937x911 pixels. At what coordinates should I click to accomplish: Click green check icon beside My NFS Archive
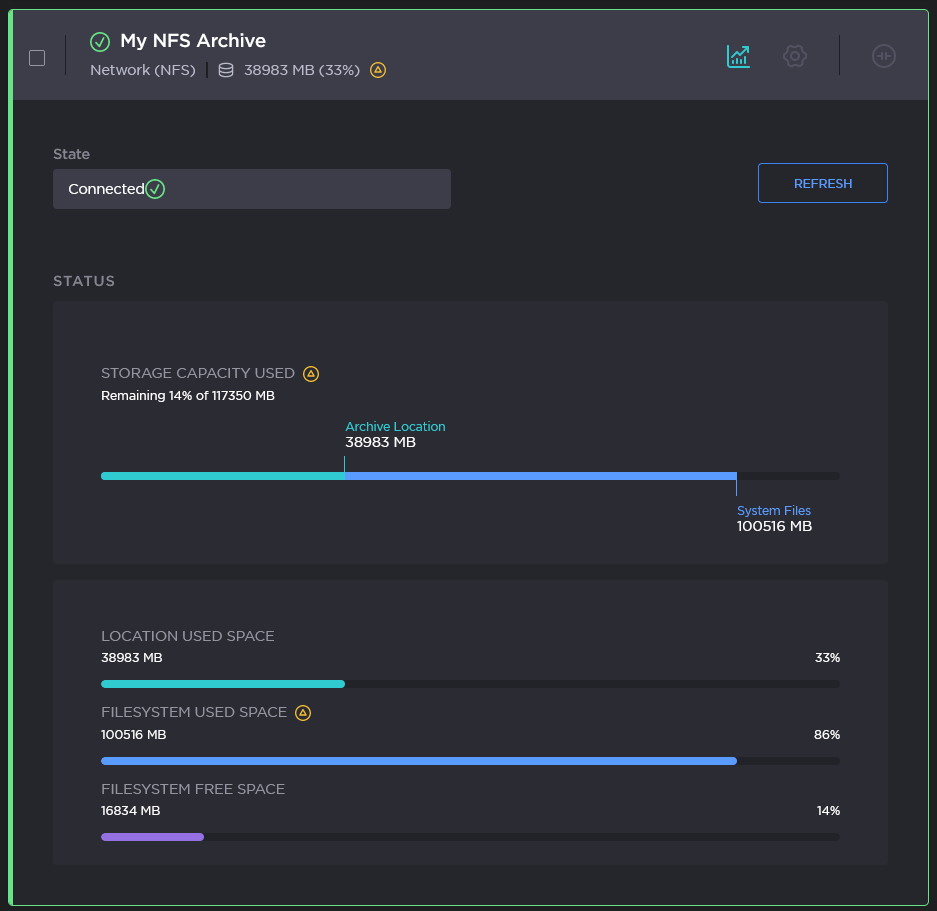(100, 41)
